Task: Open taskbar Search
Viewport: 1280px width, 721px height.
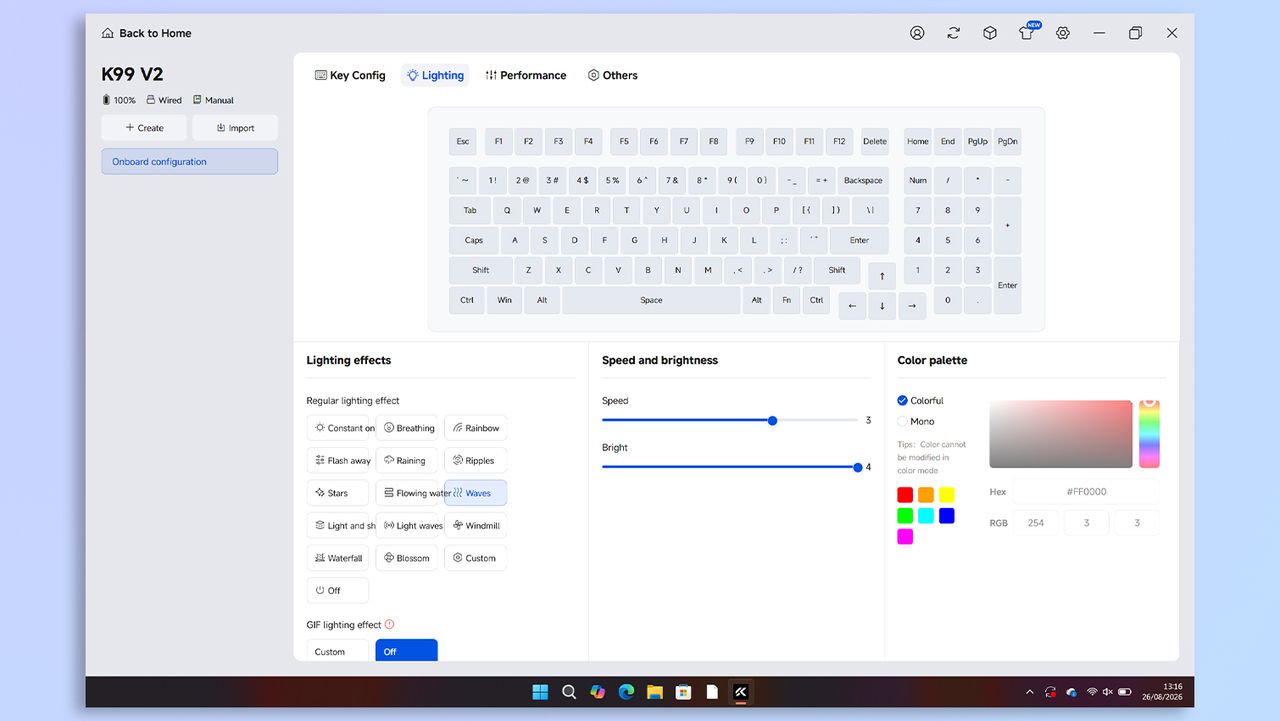Action: 569,692
